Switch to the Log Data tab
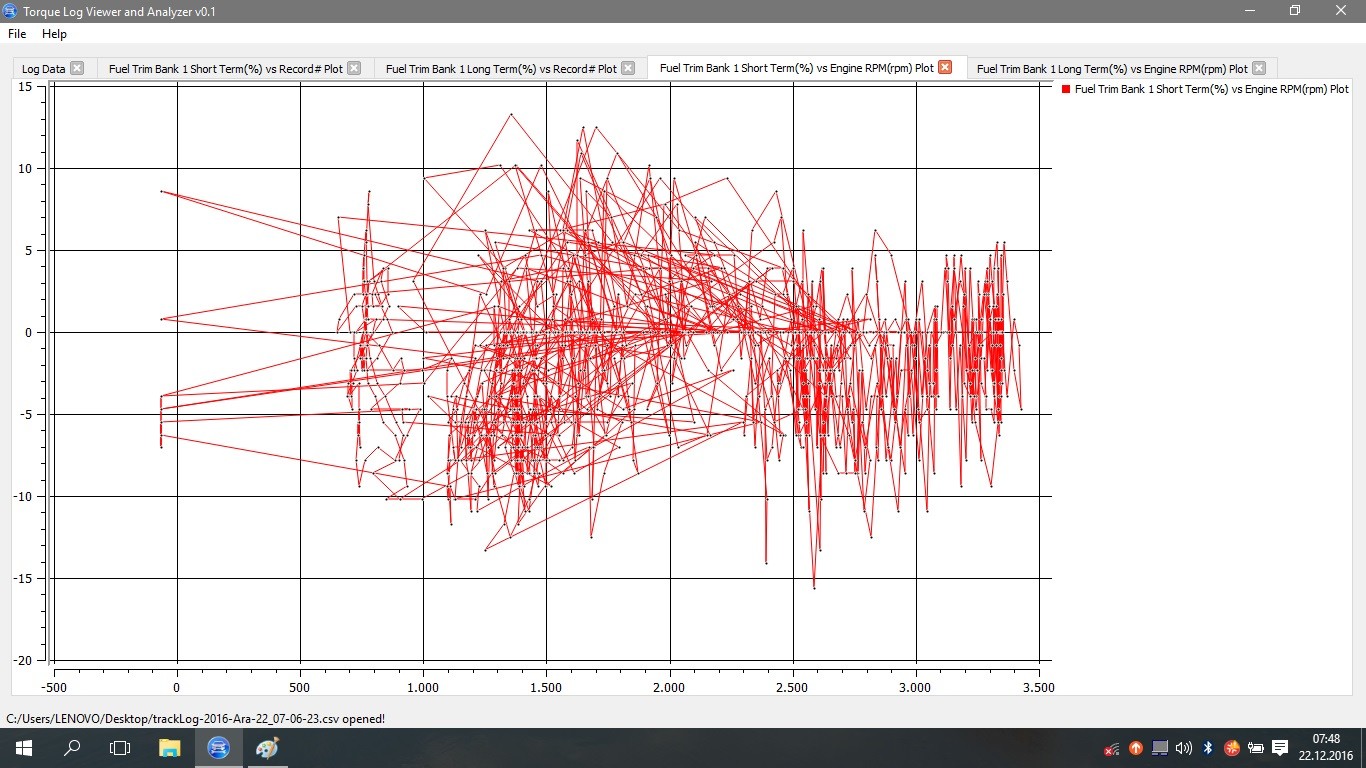This screenshot has height=768, width=1366. point(43,69)
